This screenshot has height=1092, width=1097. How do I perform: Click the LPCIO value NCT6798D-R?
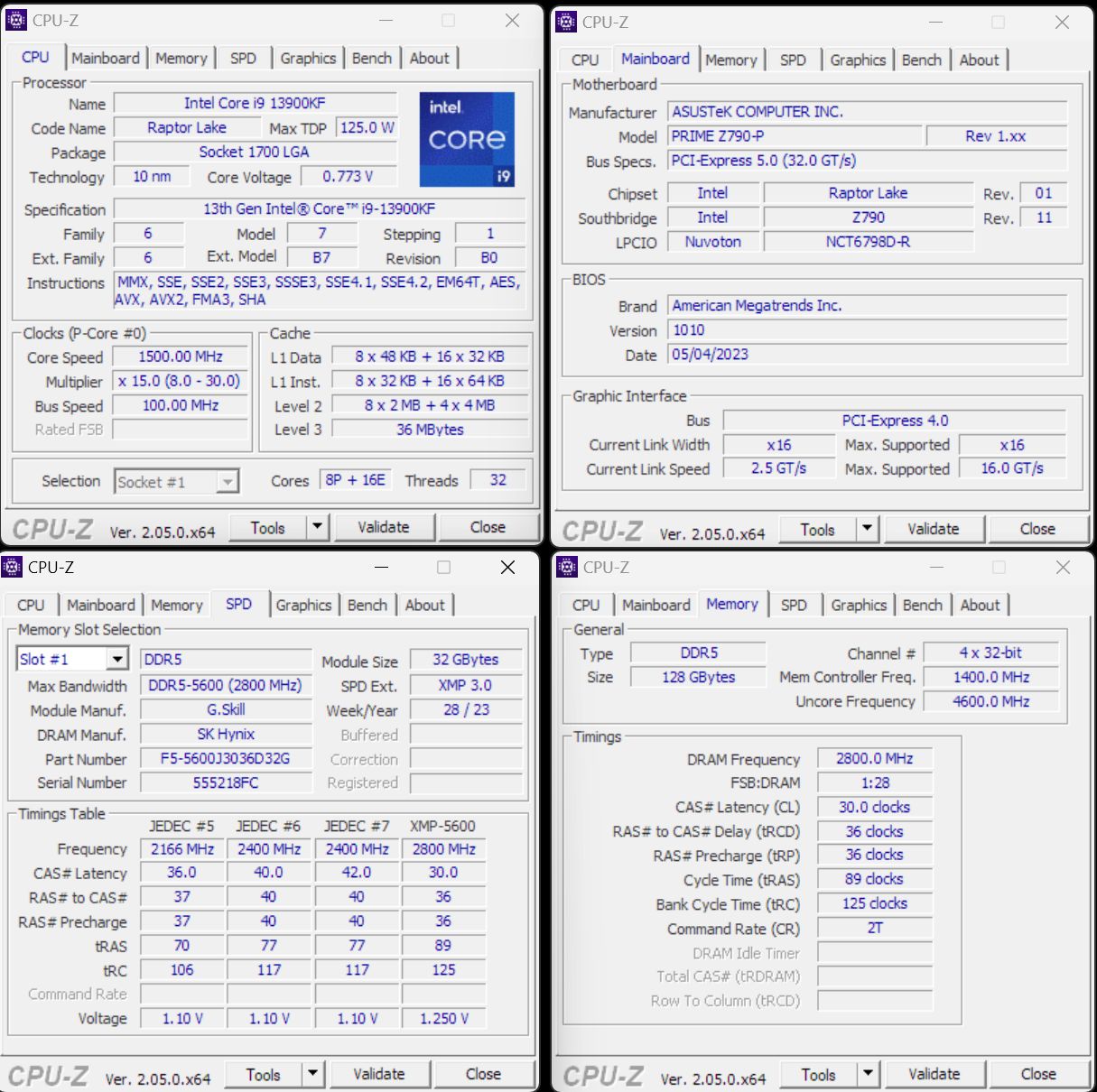click(x=869, y=242)
